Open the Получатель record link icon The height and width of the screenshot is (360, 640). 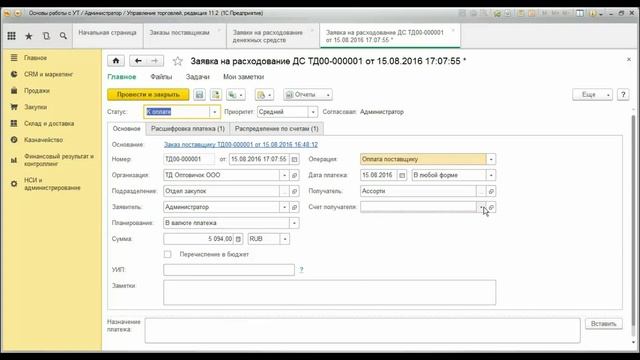point(491,191)
